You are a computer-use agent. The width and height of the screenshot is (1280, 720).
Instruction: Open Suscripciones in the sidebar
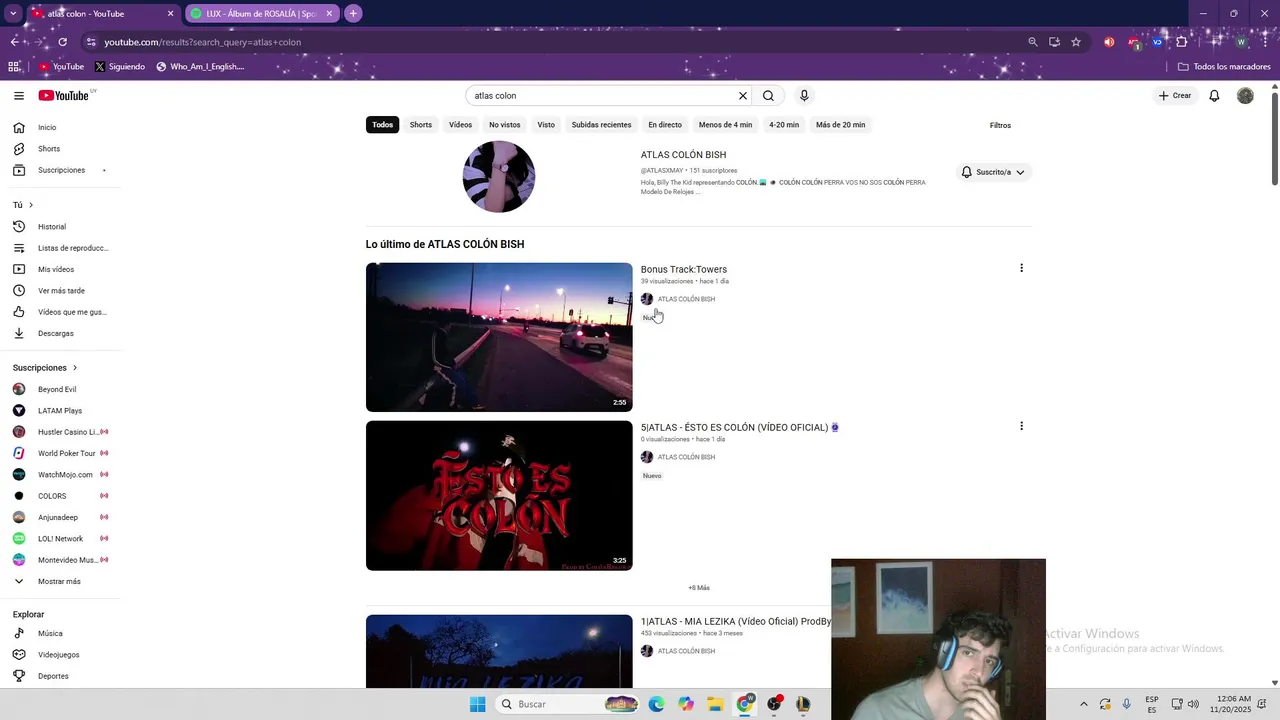pyautogui.click(x=60, y=170)
